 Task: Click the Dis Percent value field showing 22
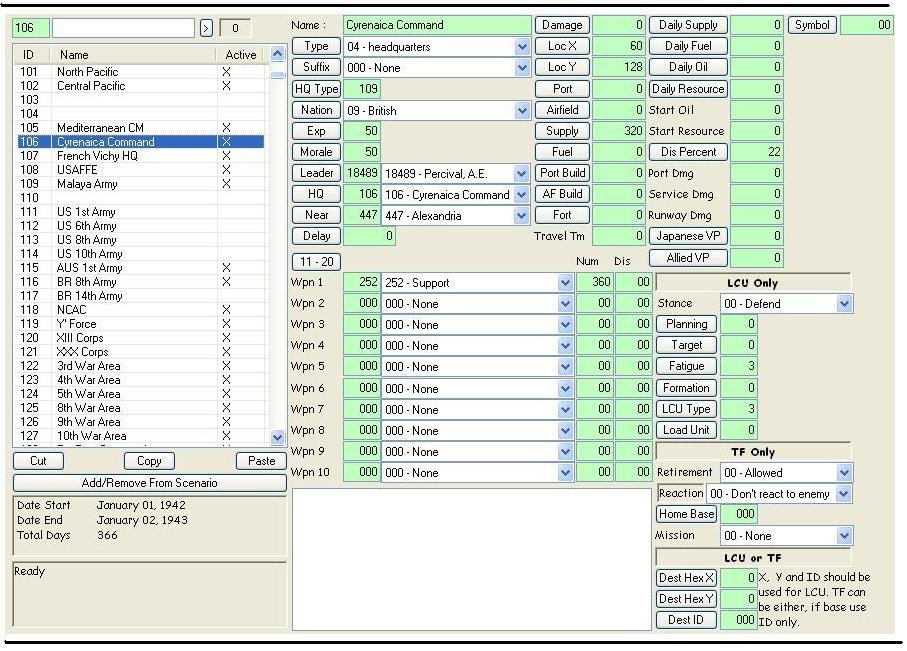757,152
